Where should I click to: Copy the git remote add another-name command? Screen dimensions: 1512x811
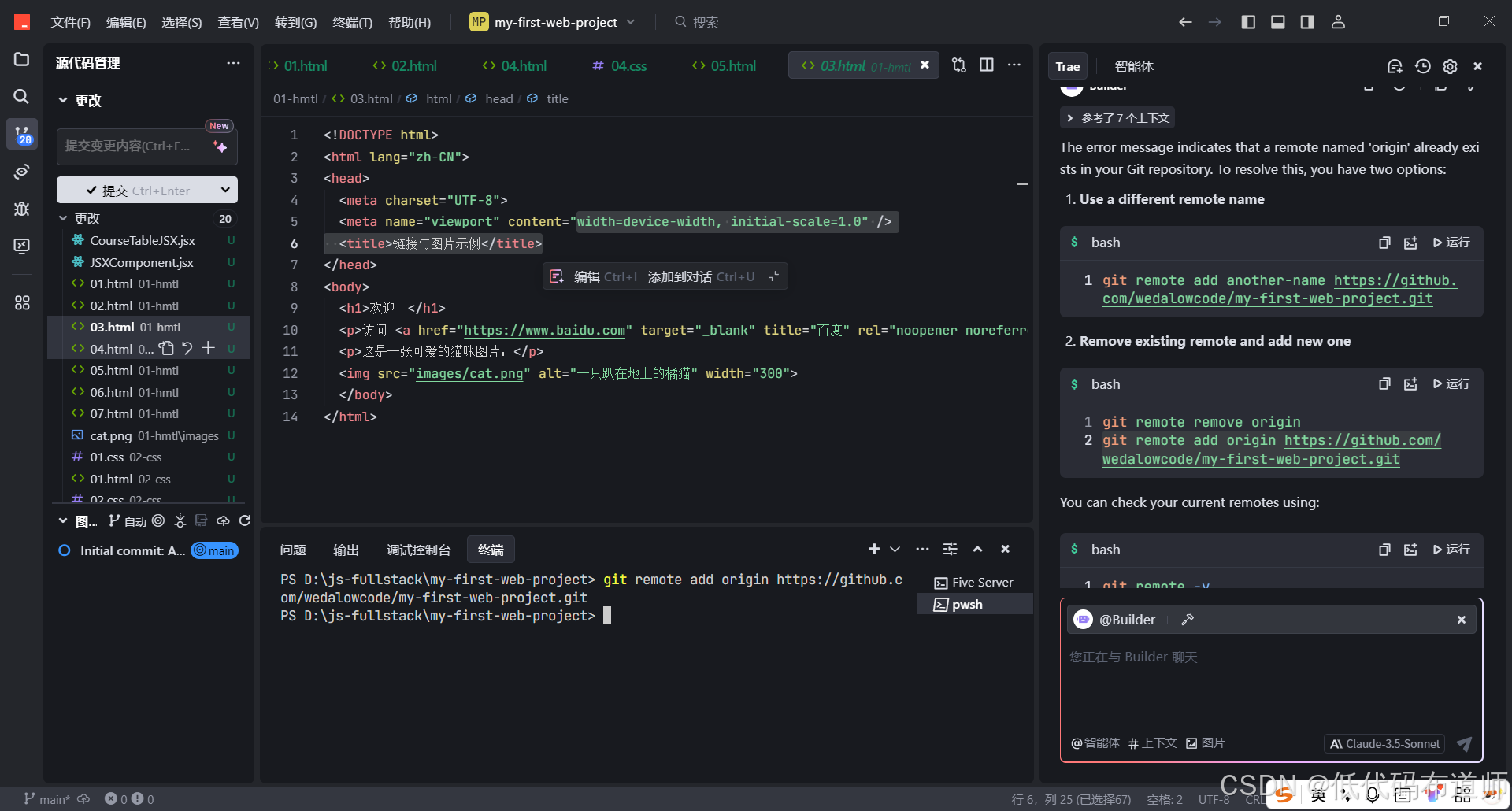(x=1384, y=243)
